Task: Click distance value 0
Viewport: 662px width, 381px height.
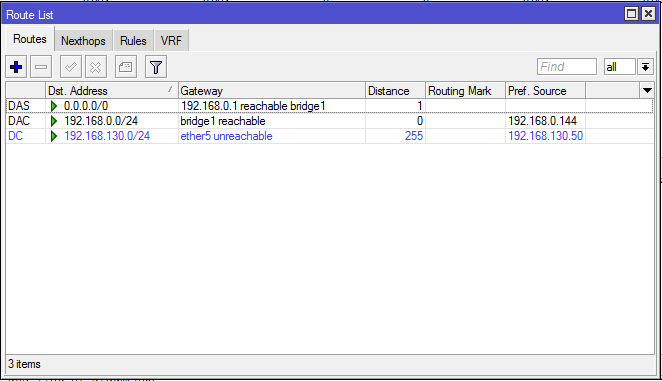Action: coord(419,121)
